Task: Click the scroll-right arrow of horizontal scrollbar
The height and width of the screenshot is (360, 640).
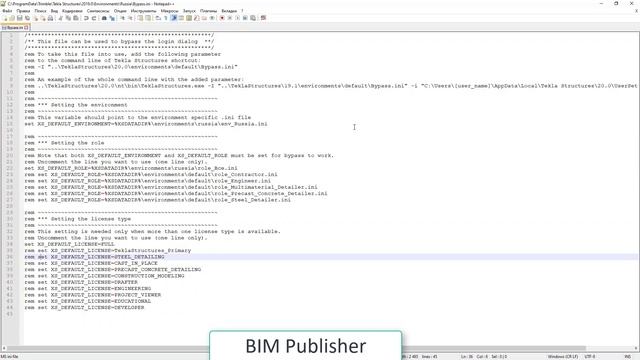Action: [x=636, y=349]
